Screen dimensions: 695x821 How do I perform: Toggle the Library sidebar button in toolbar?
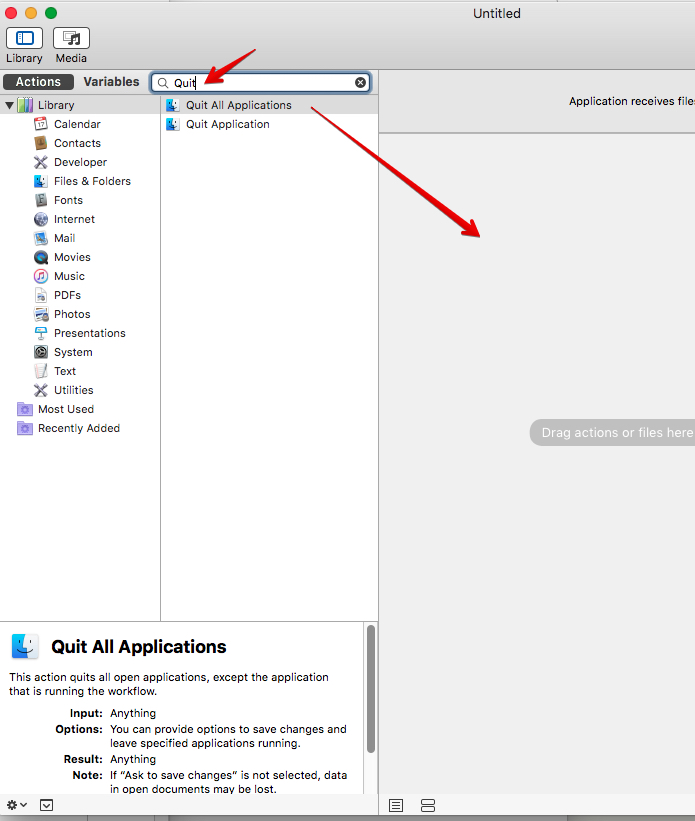pyautogui.click(x=24, y=38)
